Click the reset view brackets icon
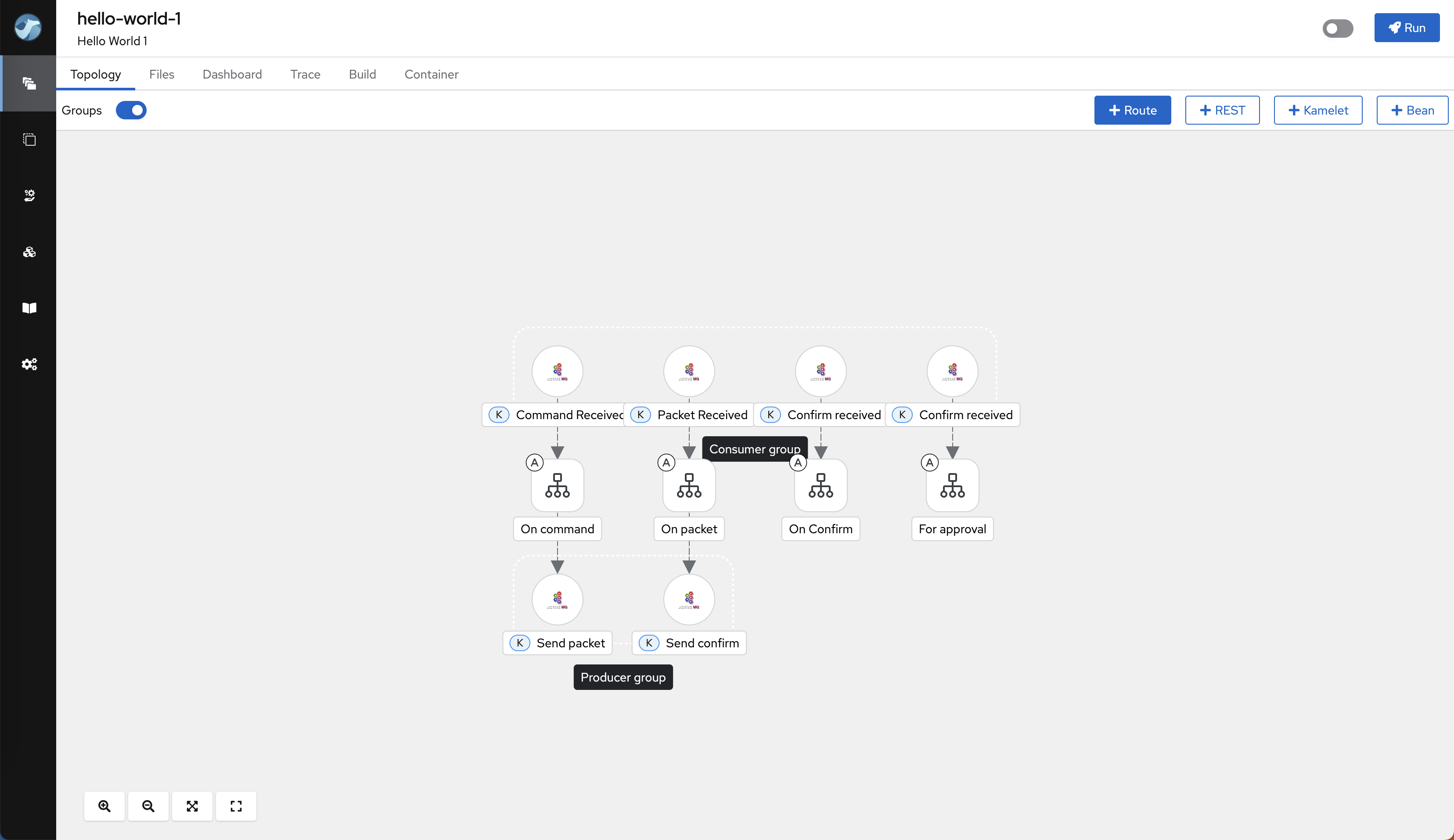This screenshot has height=840, width=1454. coord(236,806)
